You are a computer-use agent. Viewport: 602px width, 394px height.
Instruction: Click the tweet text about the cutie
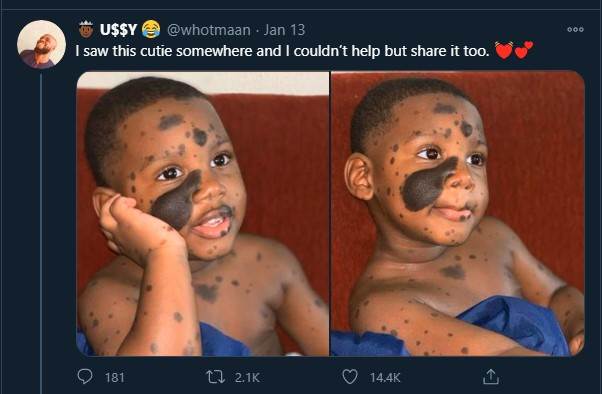pos(282,51)
